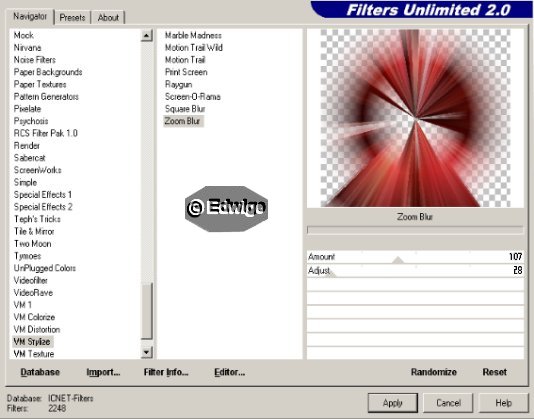
Task: Select the Sabercat category
Action: 29,158
